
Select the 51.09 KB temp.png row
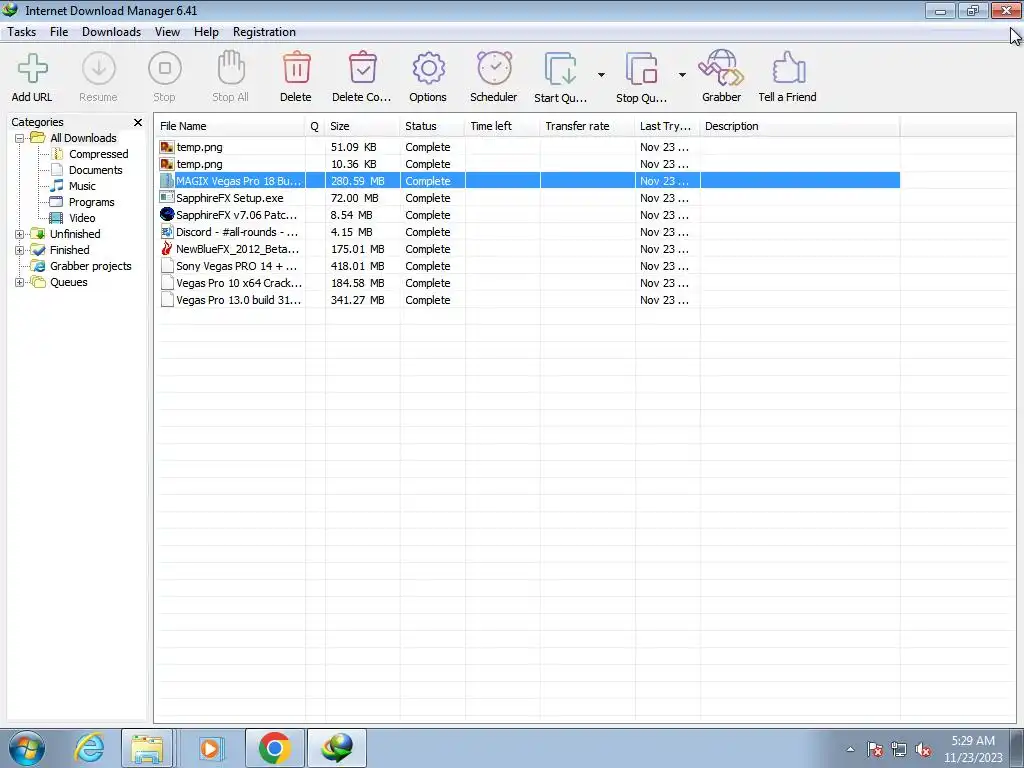pyautogui.click(x=528, y=147)
